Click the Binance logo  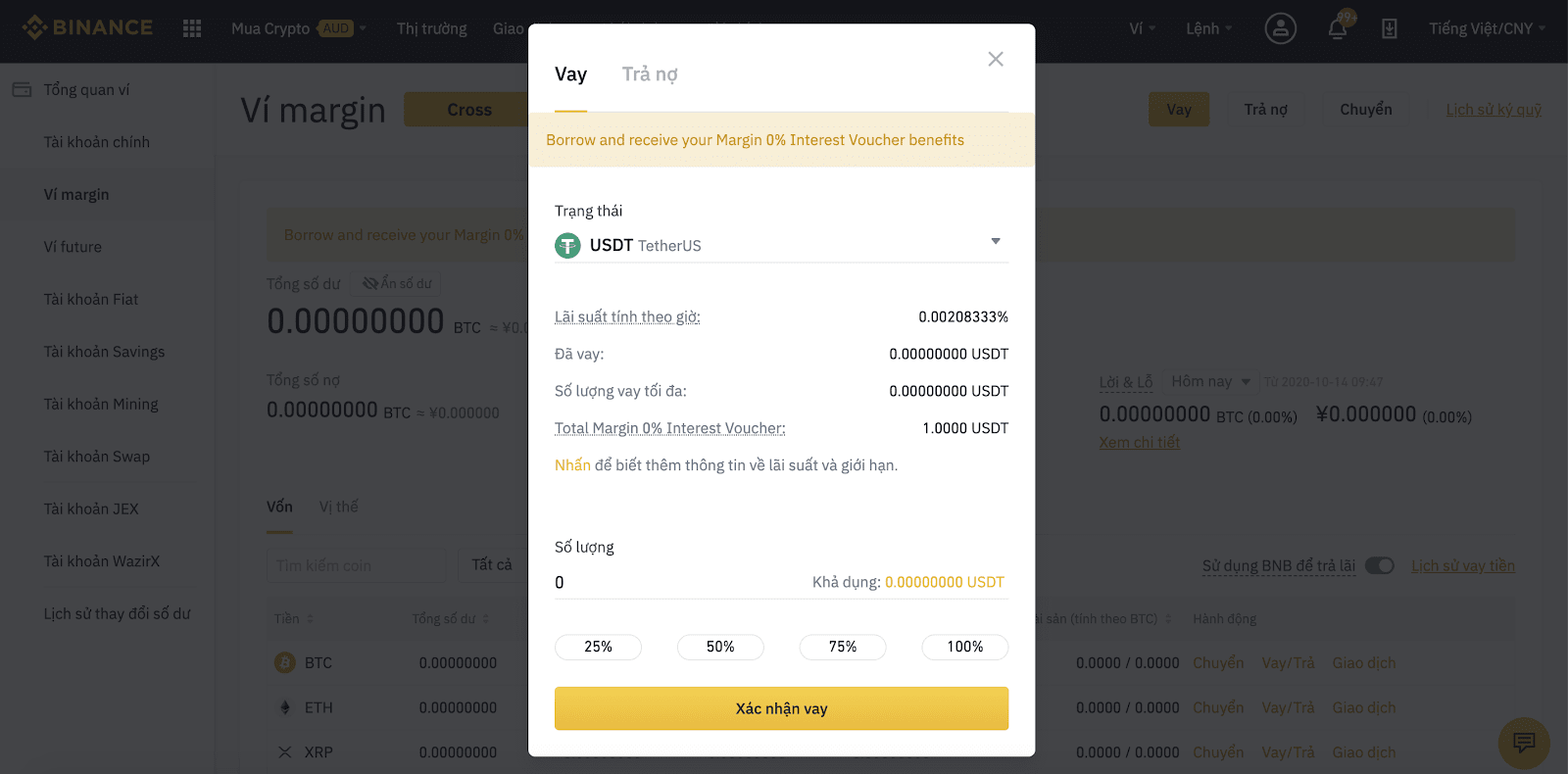tap(87, 27)
